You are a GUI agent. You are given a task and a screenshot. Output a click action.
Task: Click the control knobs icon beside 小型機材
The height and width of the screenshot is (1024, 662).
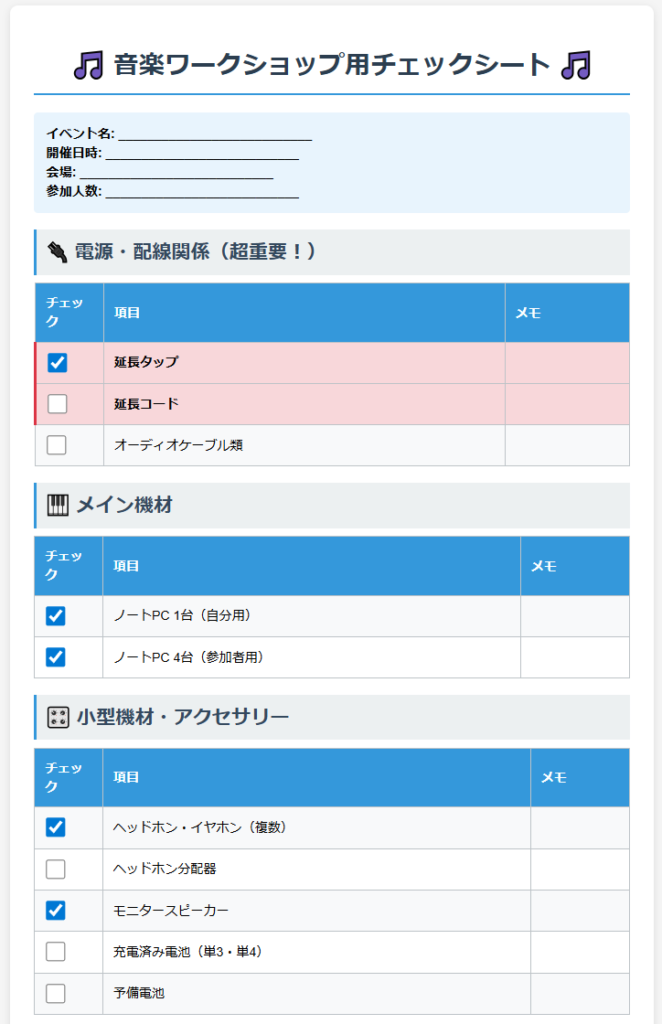(58, 717)
